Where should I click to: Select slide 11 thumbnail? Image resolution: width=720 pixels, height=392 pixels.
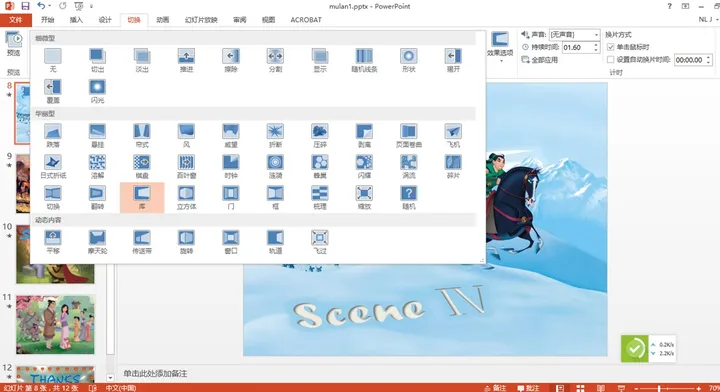pyautogui.click(x=55, y=325)
